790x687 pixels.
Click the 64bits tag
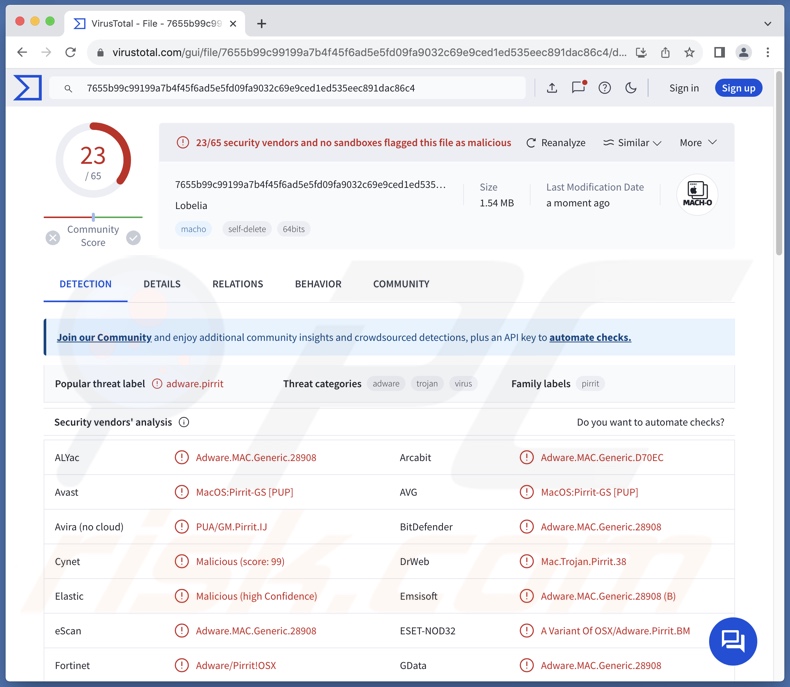[x=294, y=229]
